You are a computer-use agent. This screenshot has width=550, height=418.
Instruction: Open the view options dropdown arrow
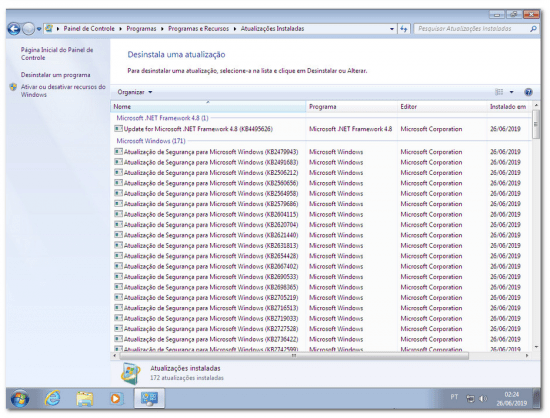511,92
